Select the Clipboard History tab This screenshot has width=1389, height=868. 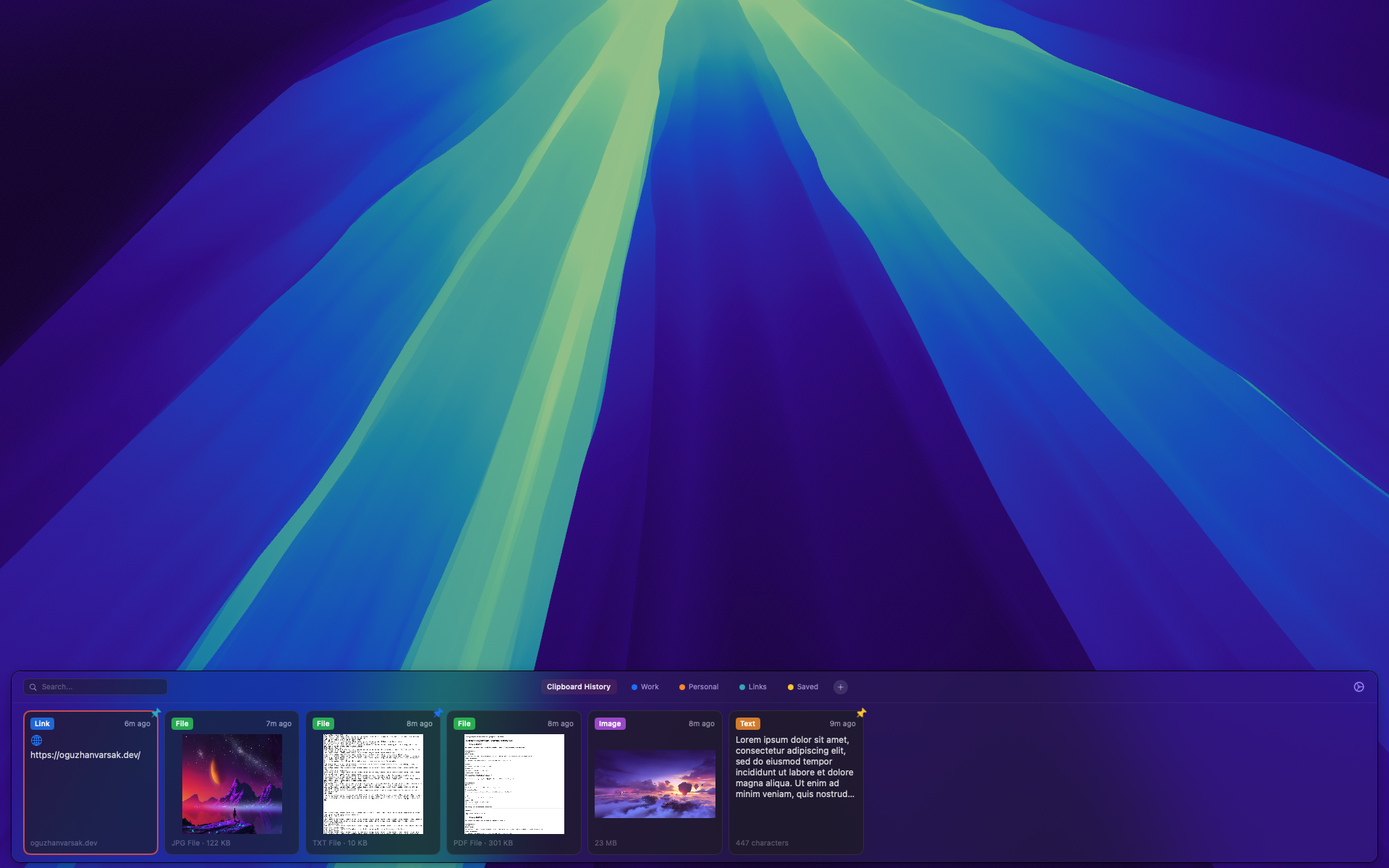(578, 686)
